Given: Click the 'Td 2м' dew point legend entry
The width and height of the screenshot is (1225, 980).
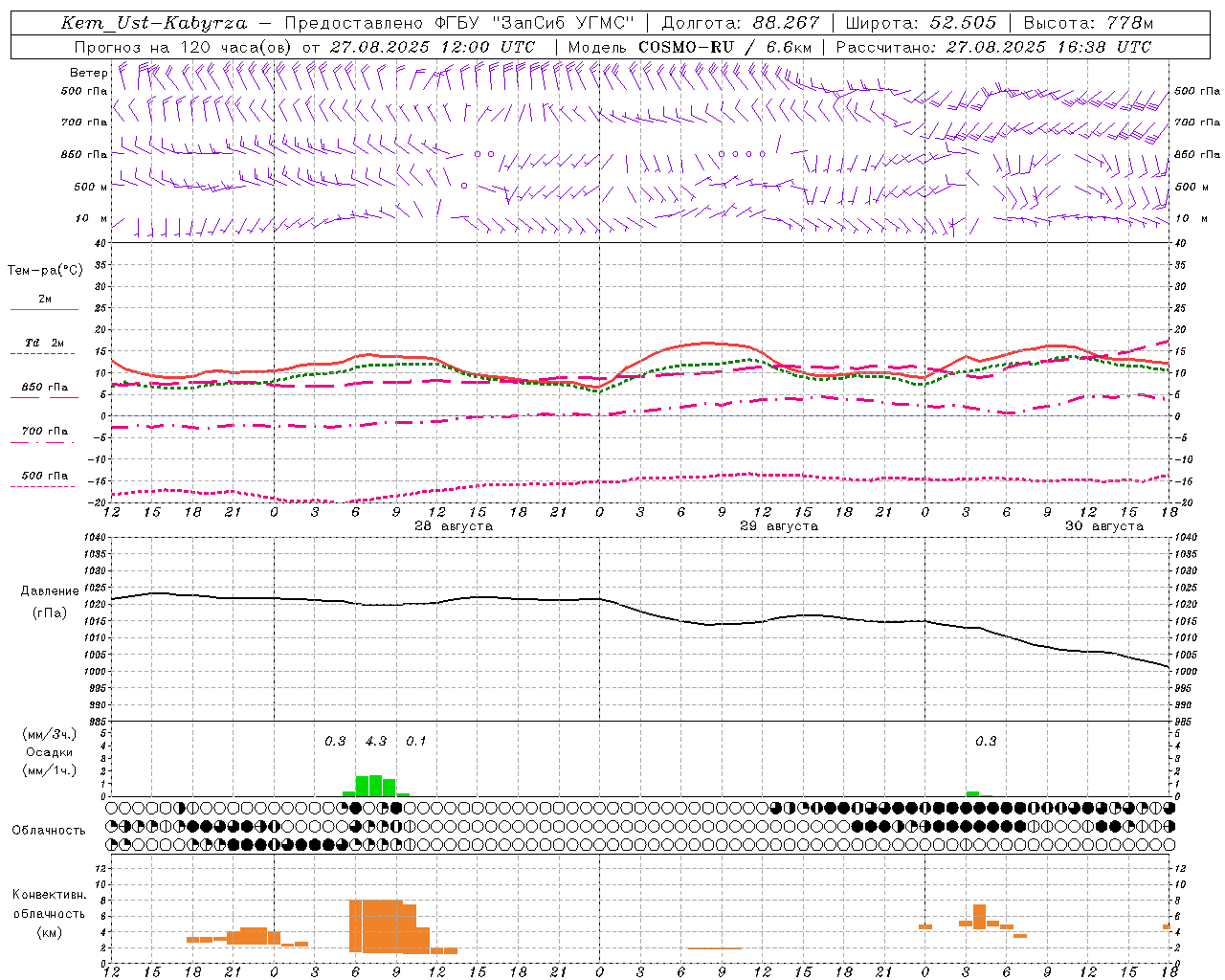Looking at the screenshot, I should click(x=45, y=343).
